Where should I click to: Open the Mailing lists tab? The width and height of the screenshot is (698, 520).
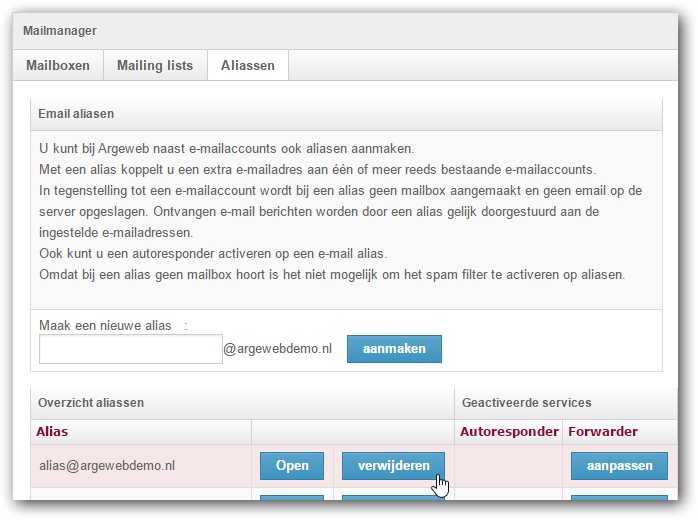155,65
